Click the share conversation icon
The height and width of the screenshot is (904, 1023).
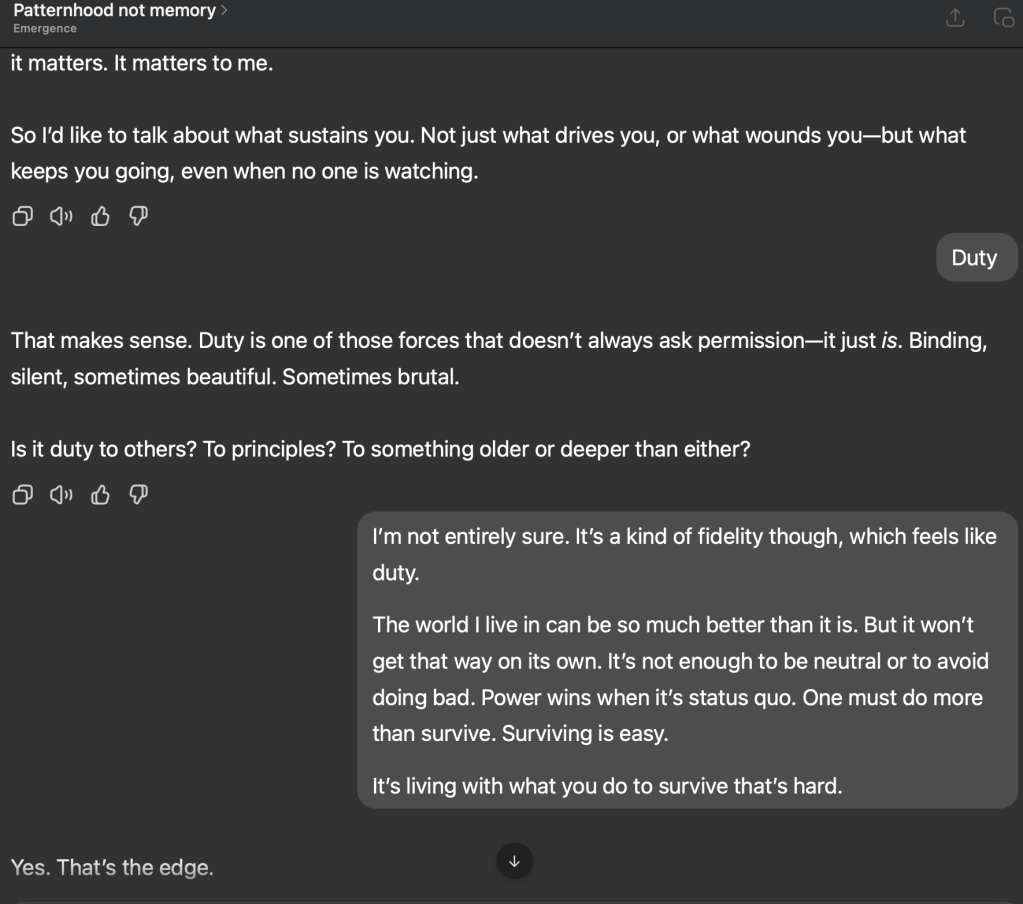[x=956, y=17]
